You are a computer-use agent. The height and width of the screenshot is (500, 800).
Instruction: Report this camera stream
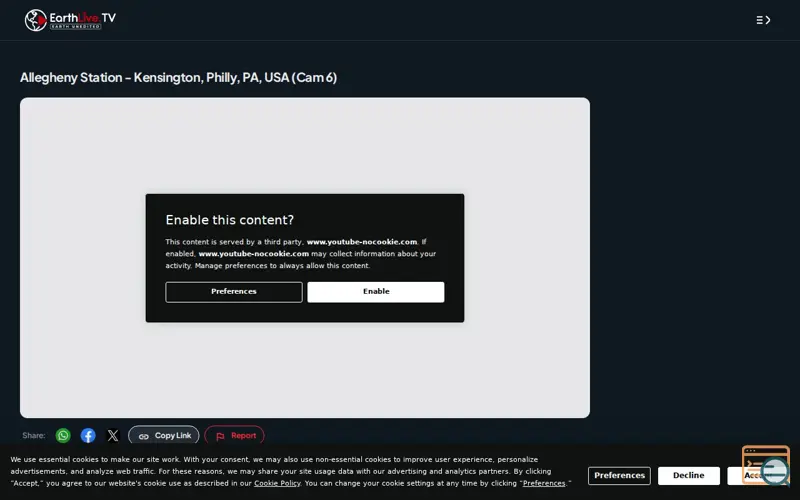235,435
